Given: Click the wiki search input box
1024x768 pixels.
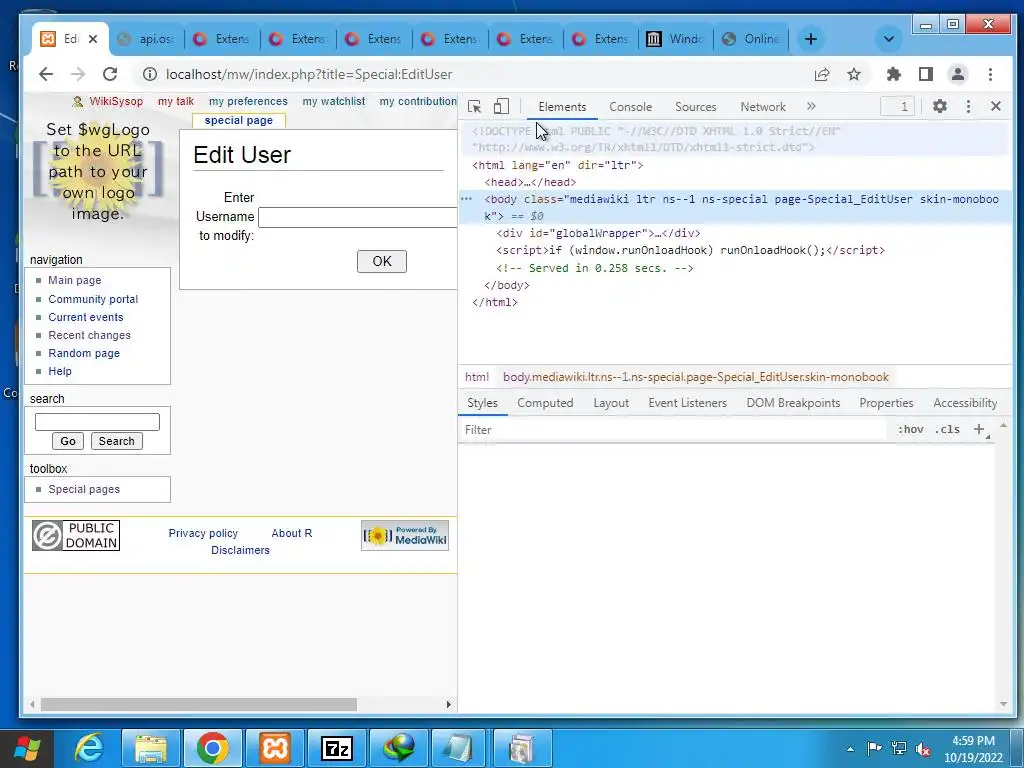Looking at the screenshot, I should [x=97, y=422].
